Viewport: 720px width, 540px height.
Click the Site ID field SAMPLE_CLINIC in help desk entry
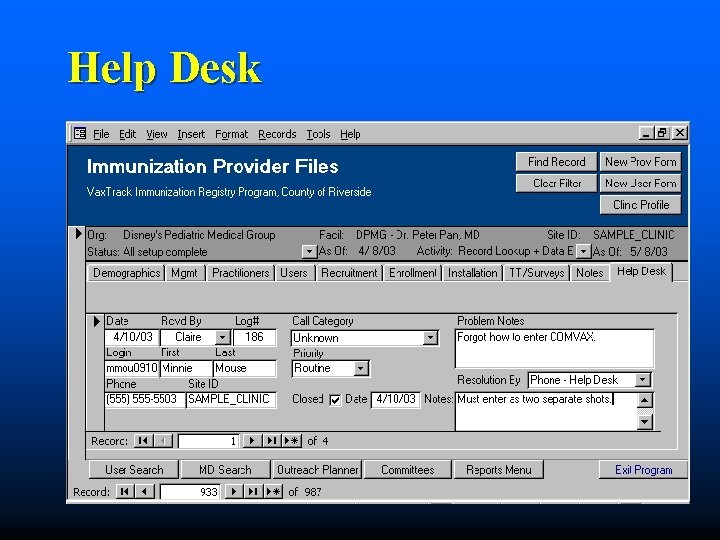click(231, 399)
